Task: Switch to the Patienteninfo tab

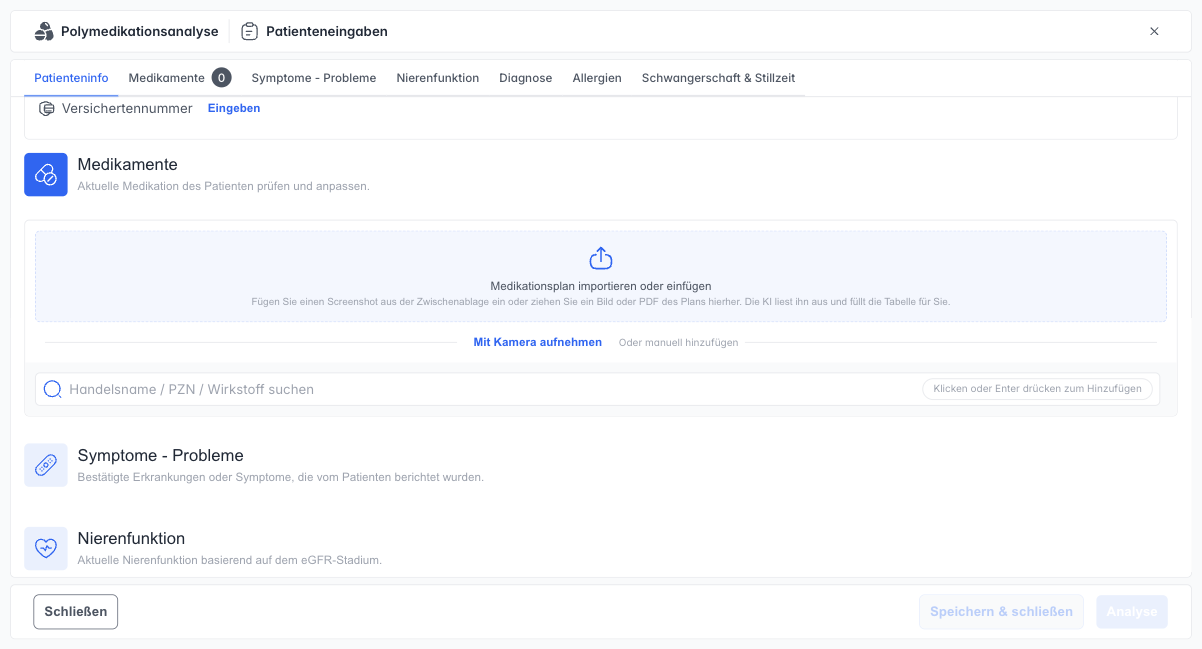Action: (71, 78)
